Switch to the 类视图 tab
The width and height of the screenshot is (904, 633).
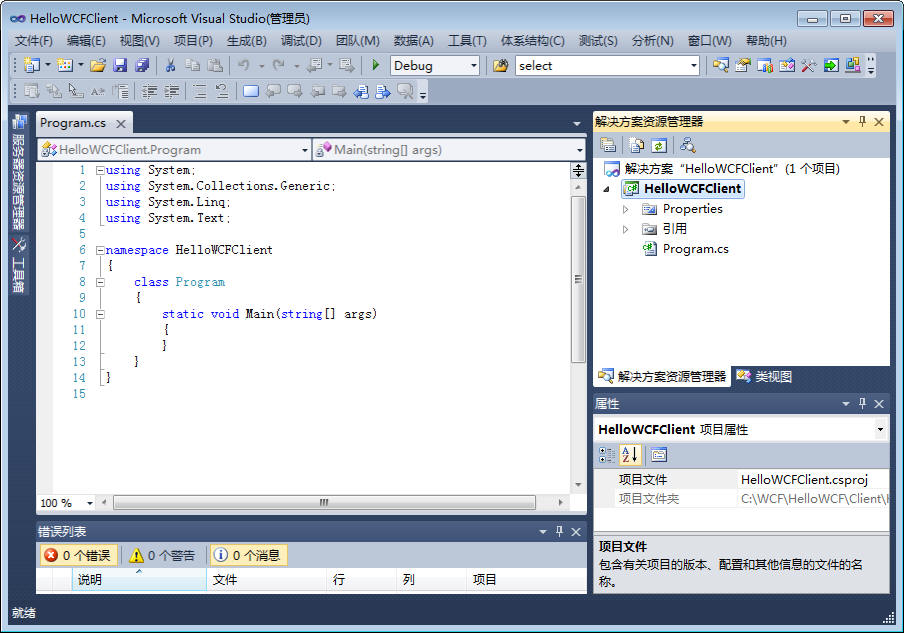coord(764,376)
